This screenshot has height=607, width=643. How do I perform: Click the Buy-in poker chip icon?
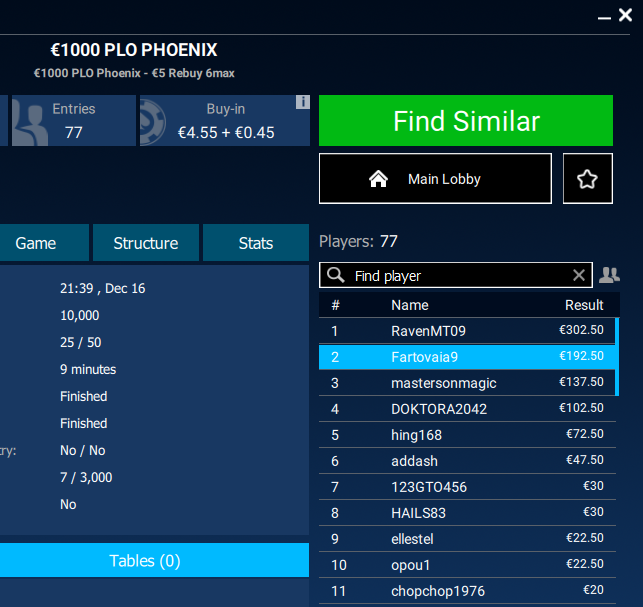click(x=153, y=121)
